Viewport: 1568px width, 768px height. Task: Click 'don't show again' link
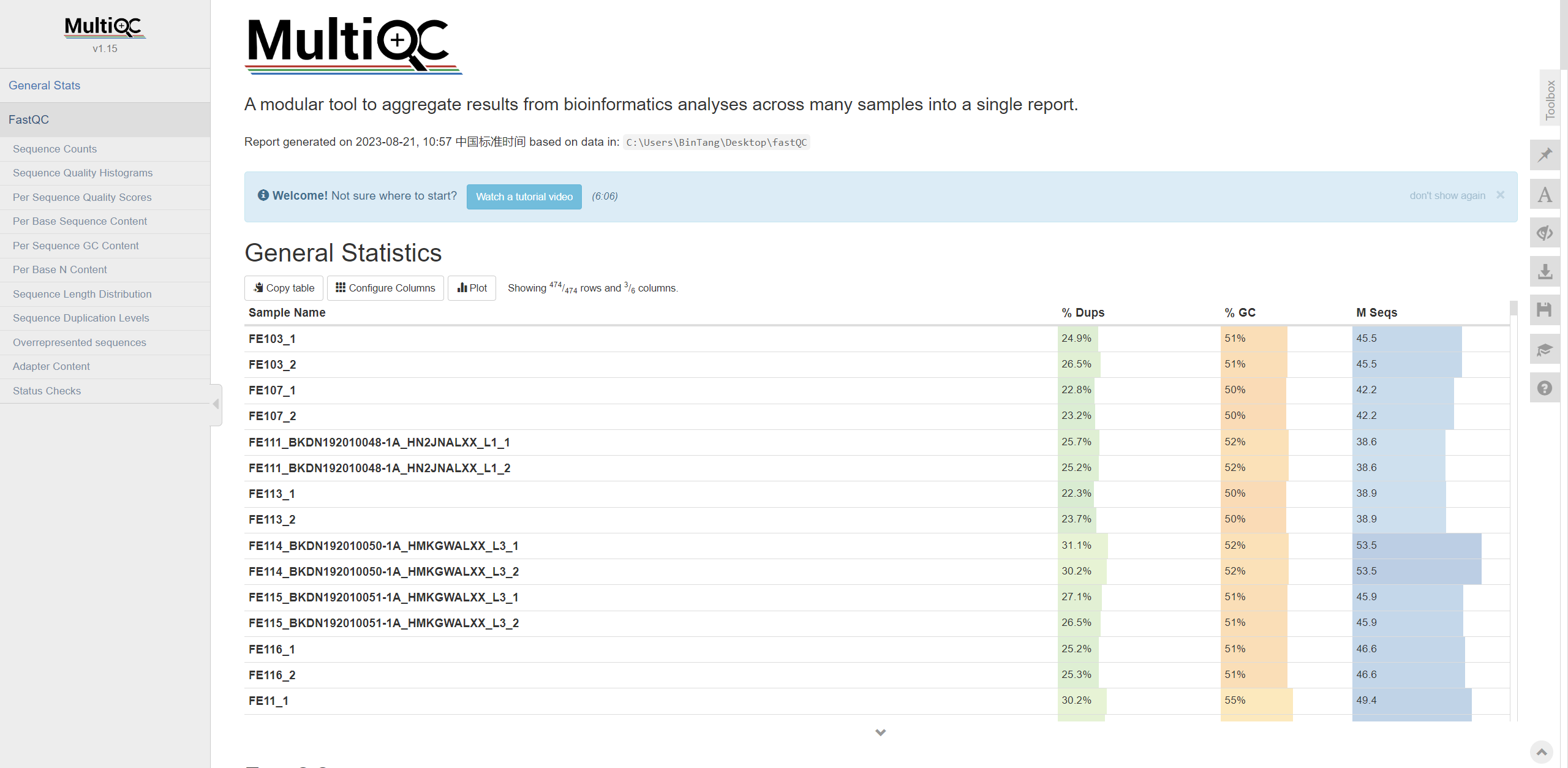(x=1447, y=195)
